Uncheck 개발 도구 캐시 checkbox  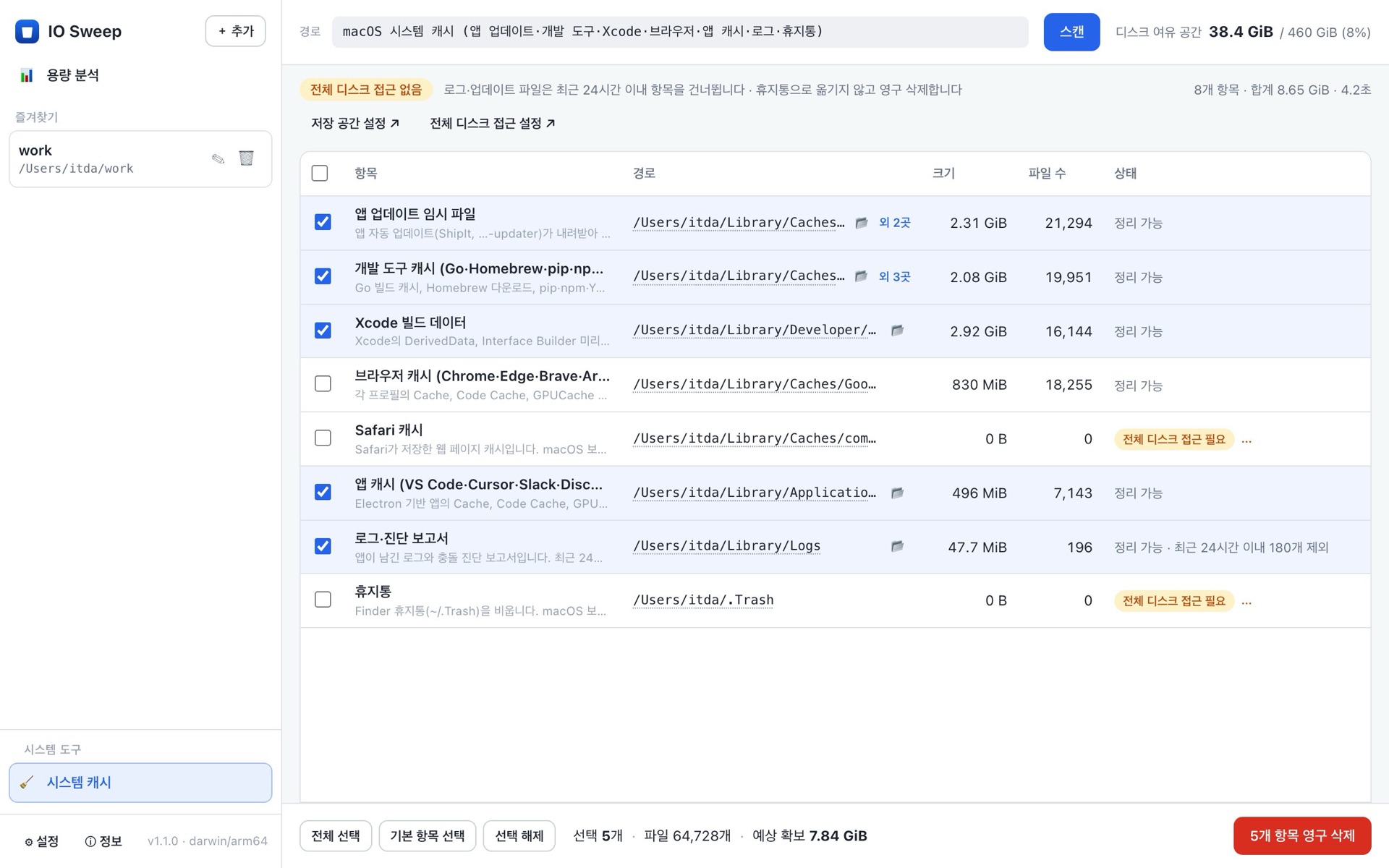tap(323, 276)
